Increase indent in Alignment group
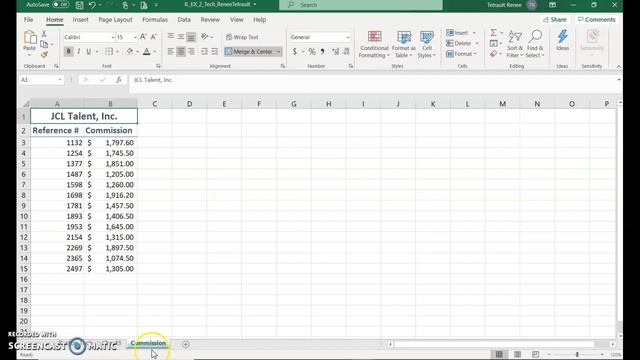 [x=215, y=51]
